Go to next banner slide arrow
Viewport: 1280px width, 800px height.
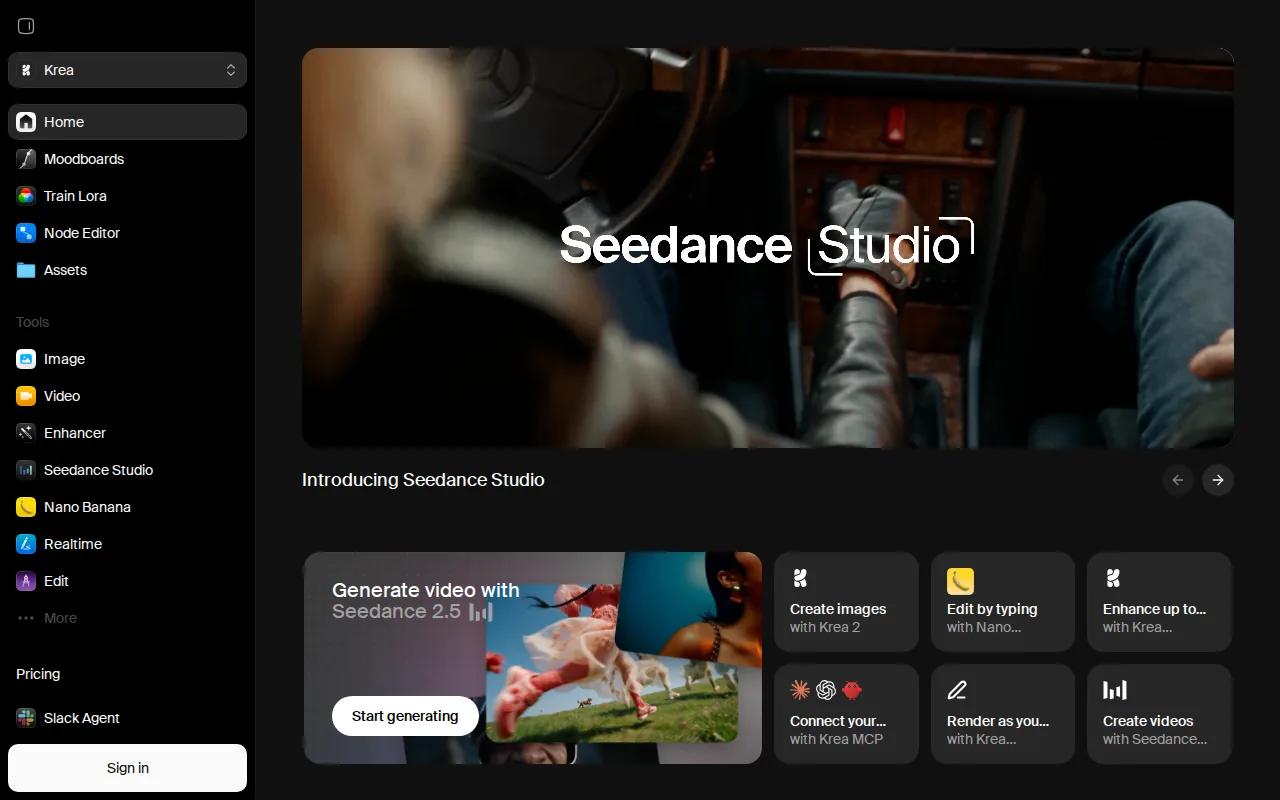click(1218, 480)
